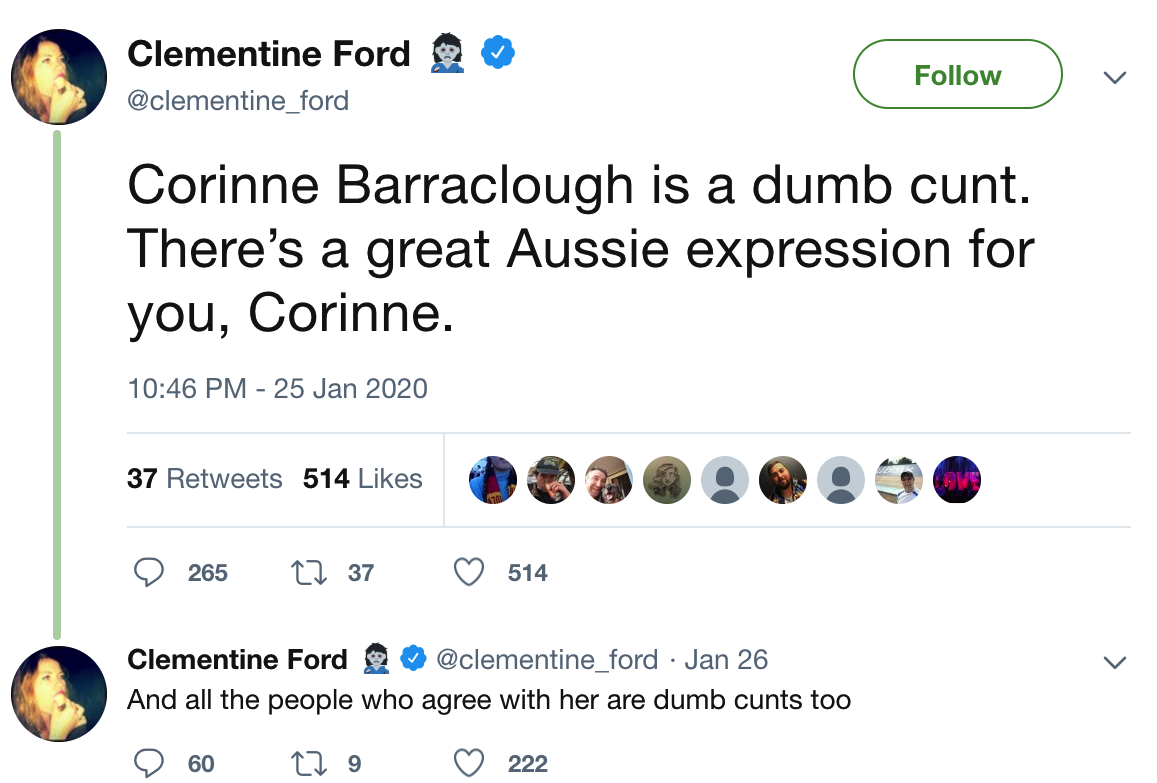Like the main tweet with the heart icon

(469, 572)
